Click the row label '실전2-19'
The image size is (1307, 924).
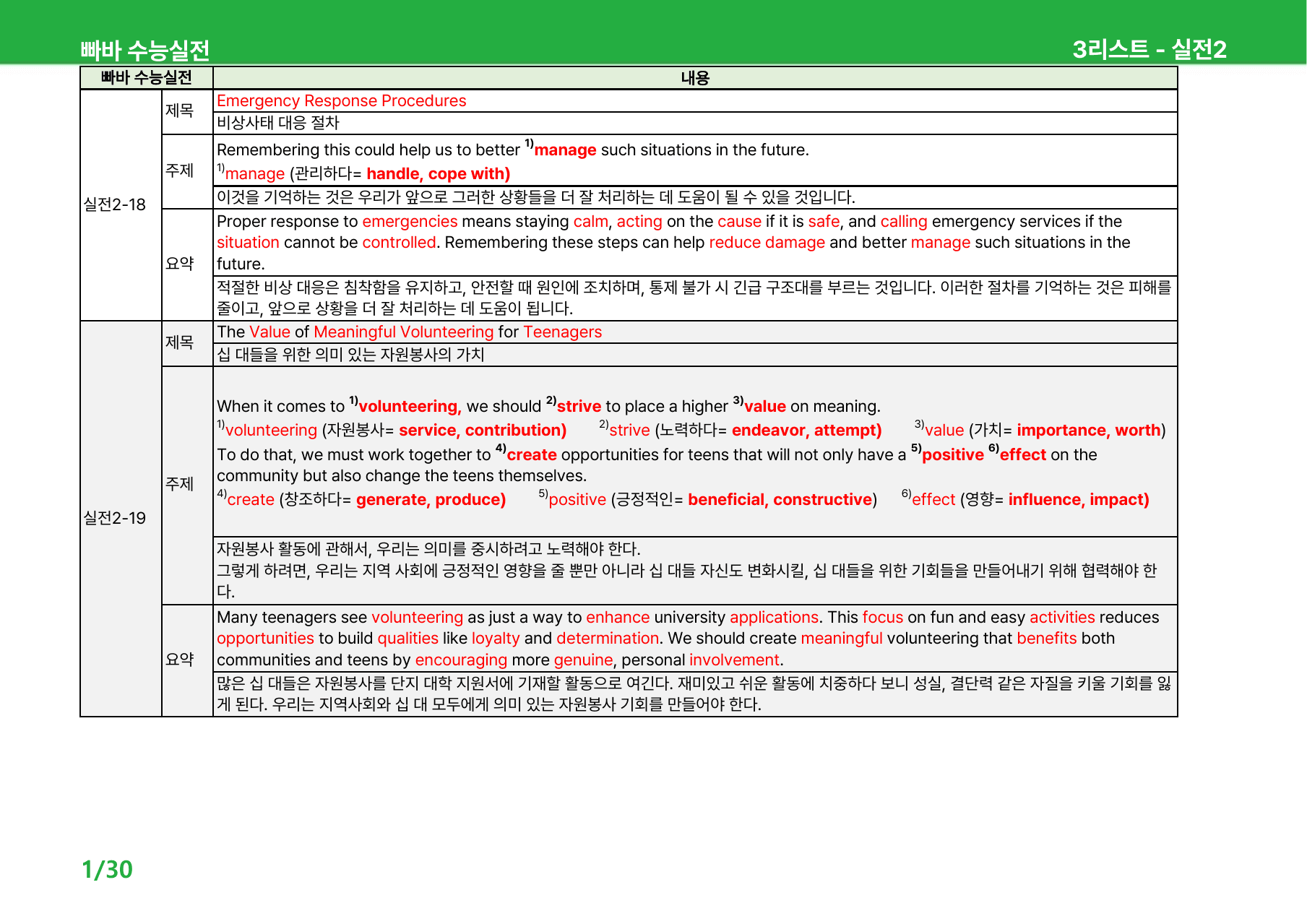(115, 518)
